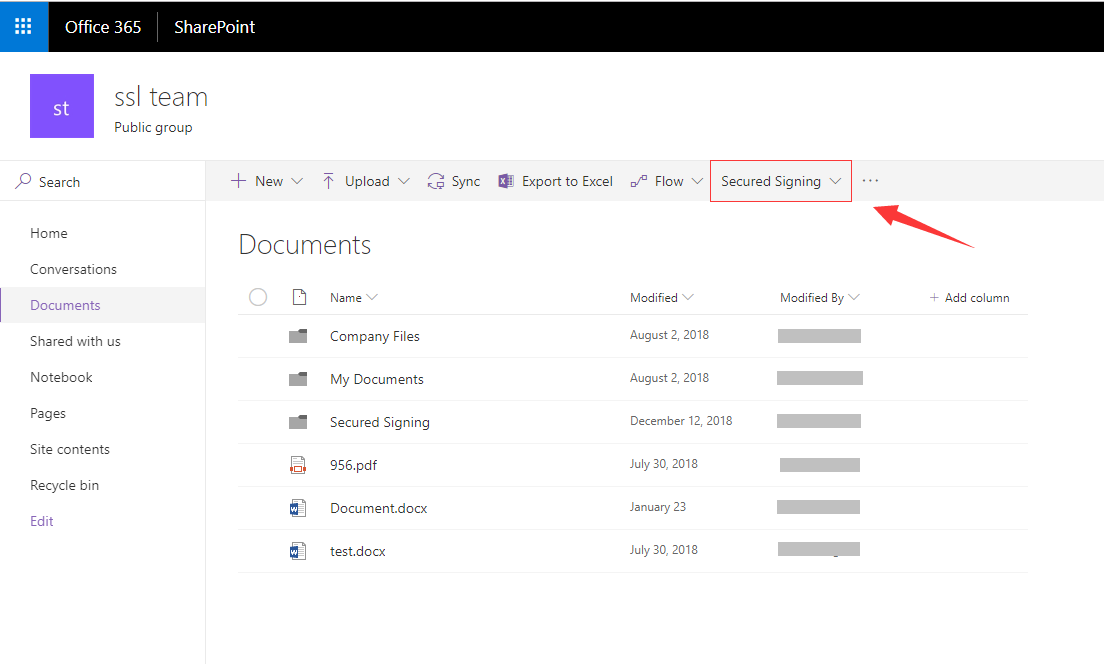
Task: Click Add column in the documents list
Action: coord(969,297)
